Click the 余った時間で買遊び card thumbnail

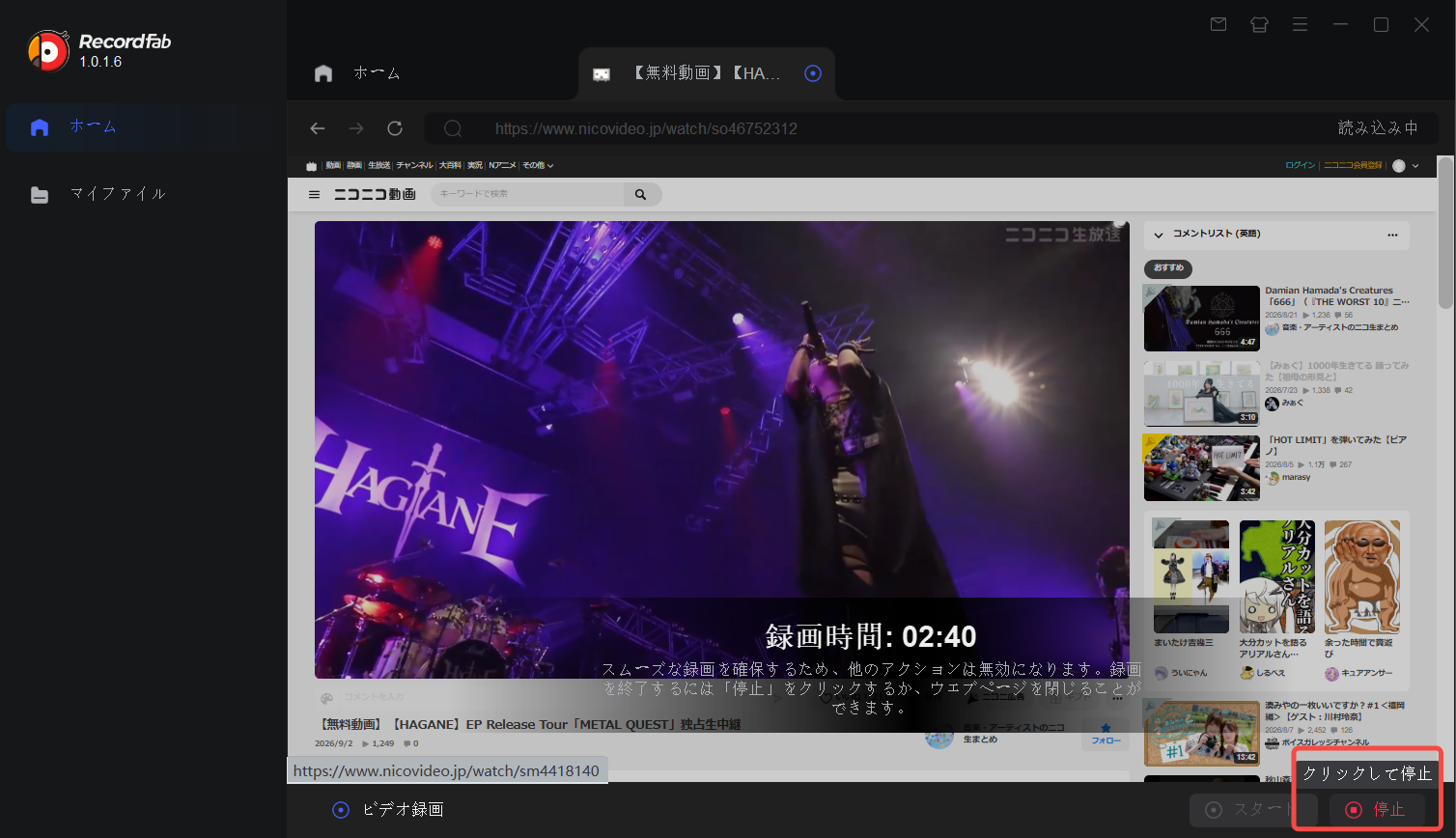1361,576
